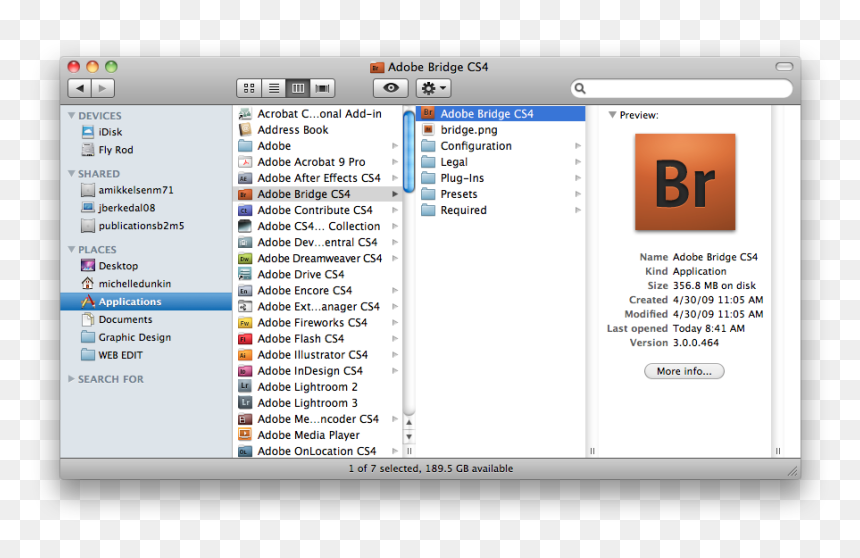The height and width of the screenshot is (558, 860).
Task: Select Adobe Drive CS4
Action: coord(318,274)
